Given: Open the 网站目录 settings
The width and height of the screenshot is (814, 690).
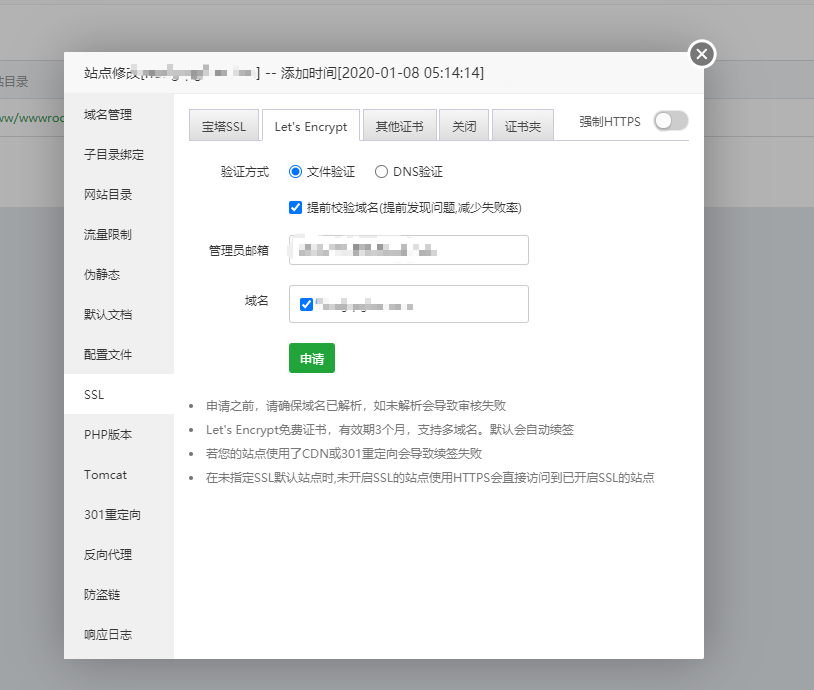Looking at the screenshot, I should (106, 195).
